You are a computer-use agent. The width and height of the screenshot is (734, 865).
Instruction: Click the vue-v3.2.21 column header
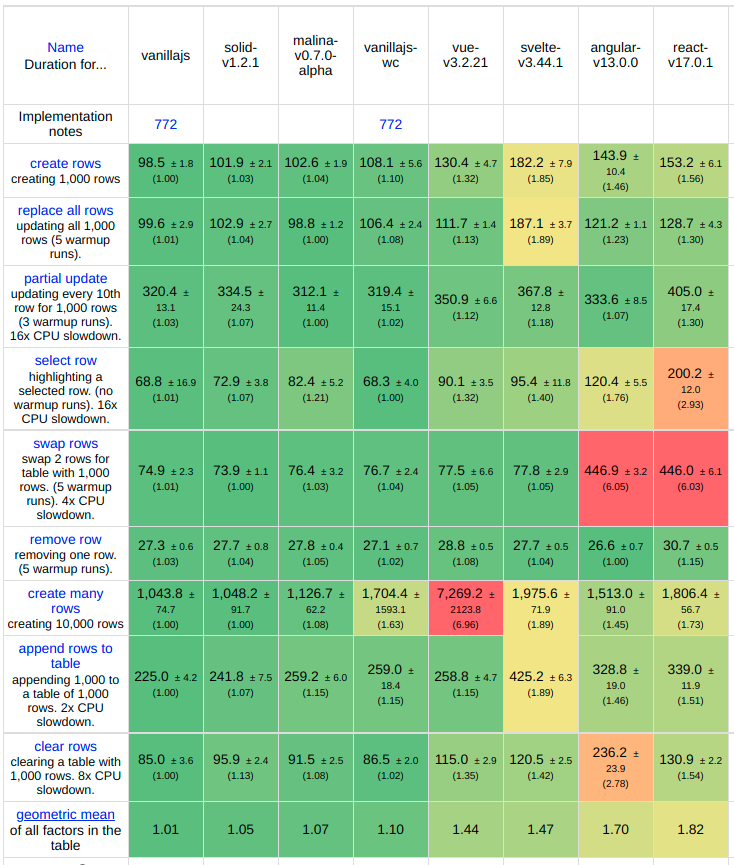[x=465, y=55]
